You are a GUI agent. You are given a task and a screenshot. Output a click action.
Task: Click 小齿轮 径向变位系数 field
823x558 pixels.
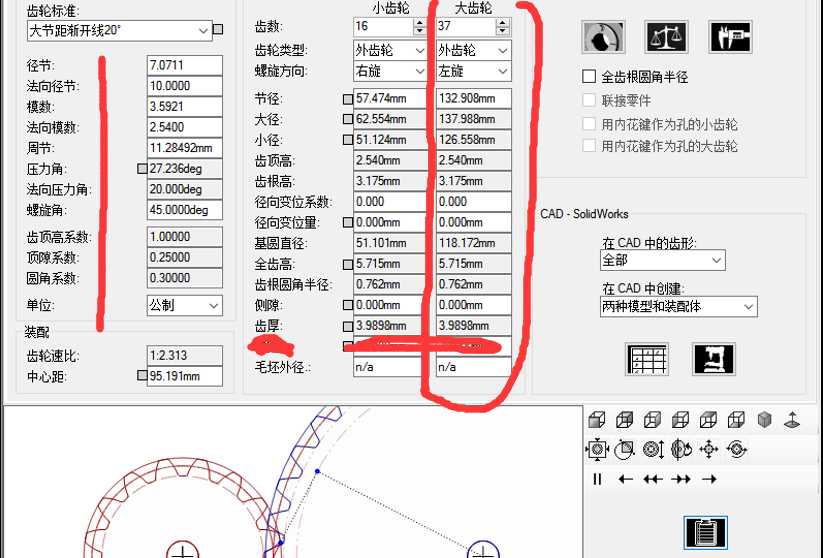[x=390, y=202]
